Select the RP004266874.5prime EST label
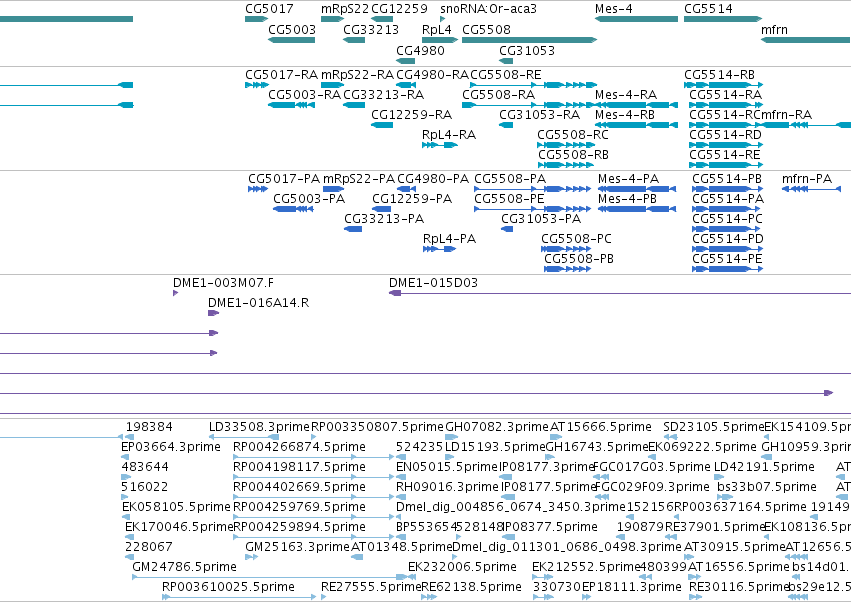 [299, 447]
